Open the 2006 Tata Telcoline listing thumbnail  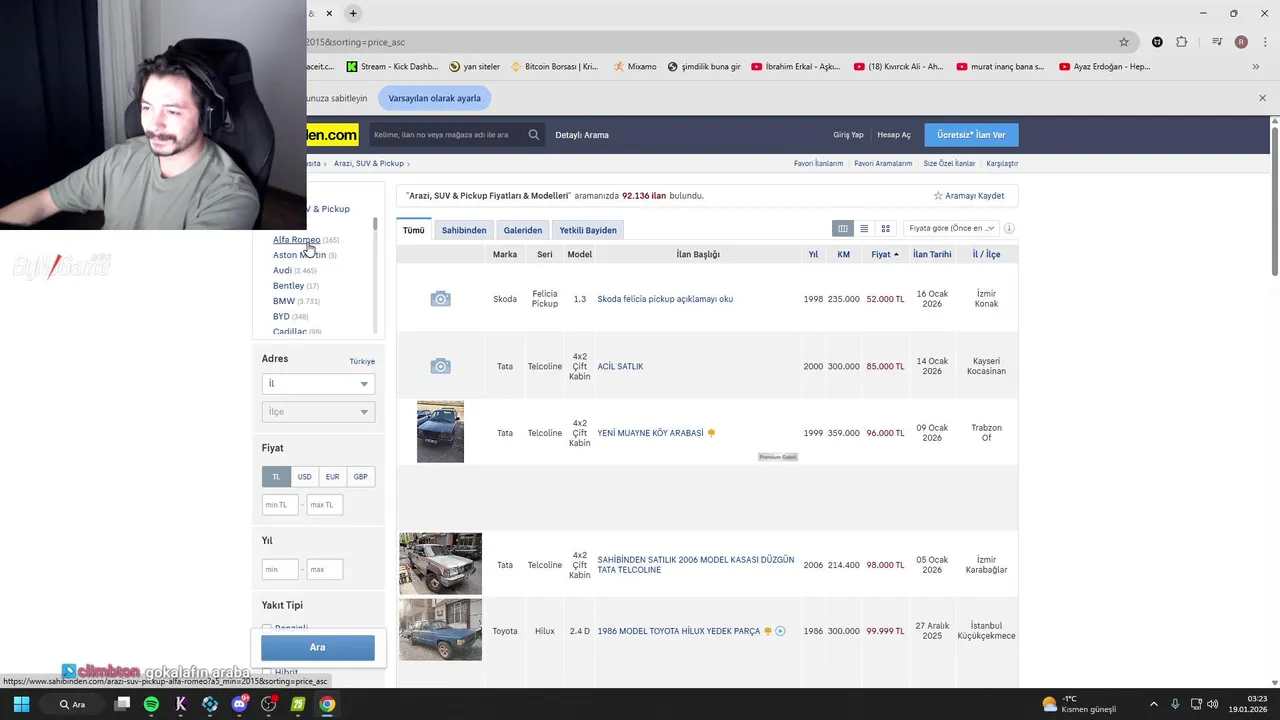440,564
